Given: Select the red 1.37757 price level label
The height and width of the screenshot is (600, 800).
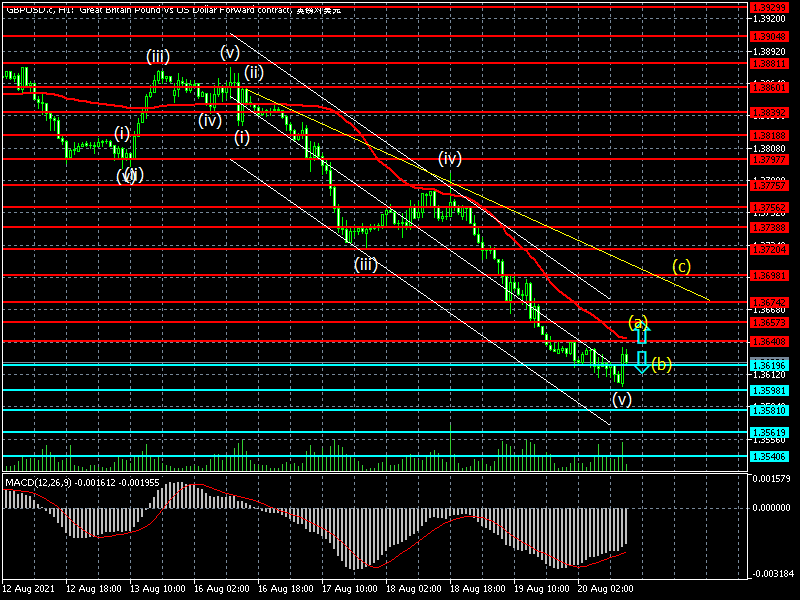Looking at the screenshot, I should 769,185.
